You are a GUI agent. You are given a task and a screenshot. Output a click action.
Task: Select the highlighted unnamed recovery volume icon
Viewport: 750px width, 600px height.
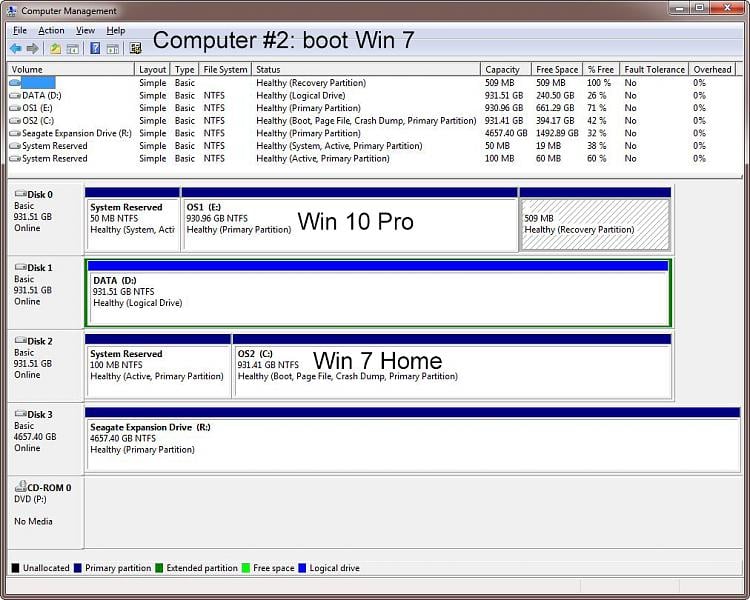point(15,83)
